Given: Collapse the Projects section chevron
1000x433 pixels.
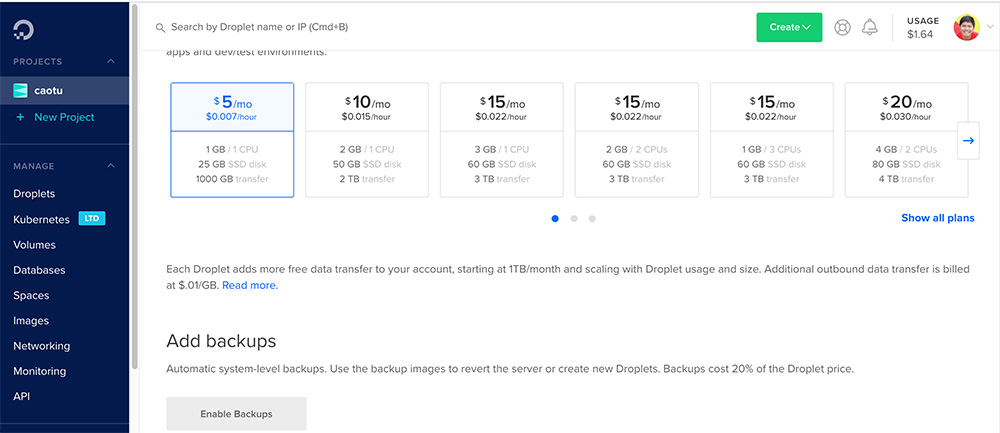Looking at the screenshot, I should 111,62.
